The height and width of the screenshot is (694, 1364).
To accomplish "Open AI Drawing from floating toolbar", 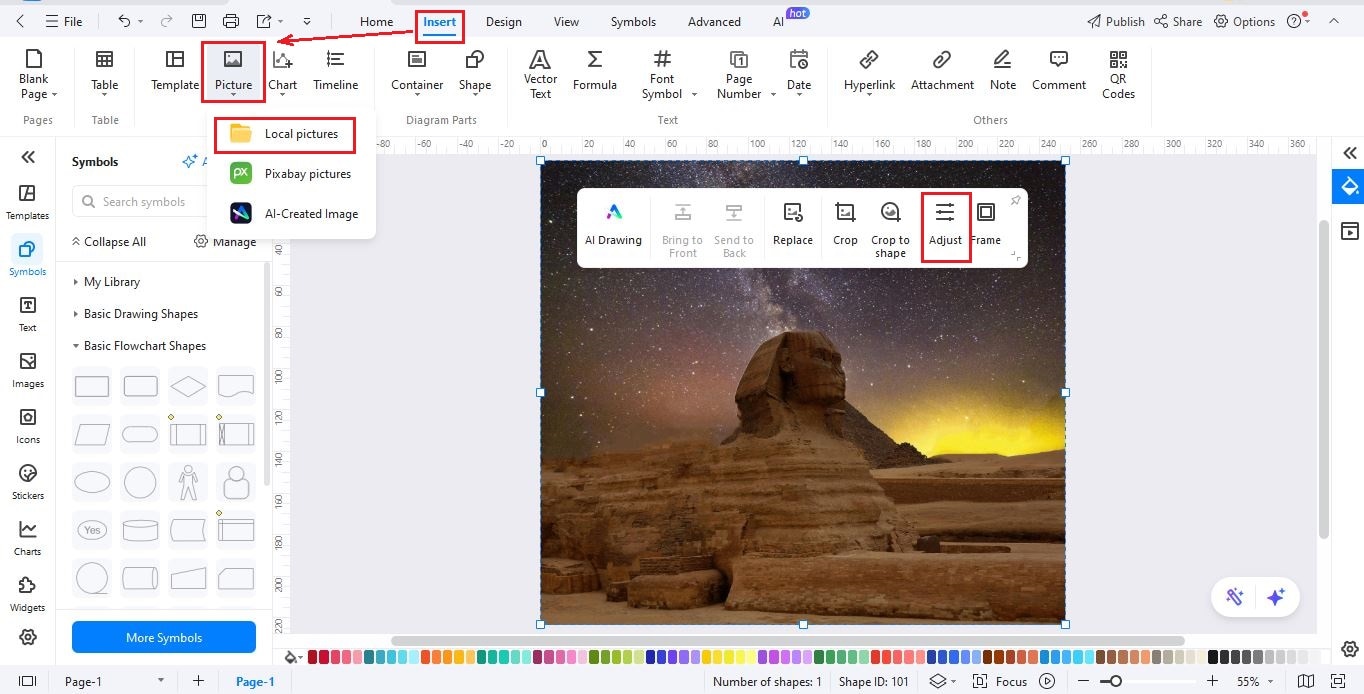I will point(613,225).
